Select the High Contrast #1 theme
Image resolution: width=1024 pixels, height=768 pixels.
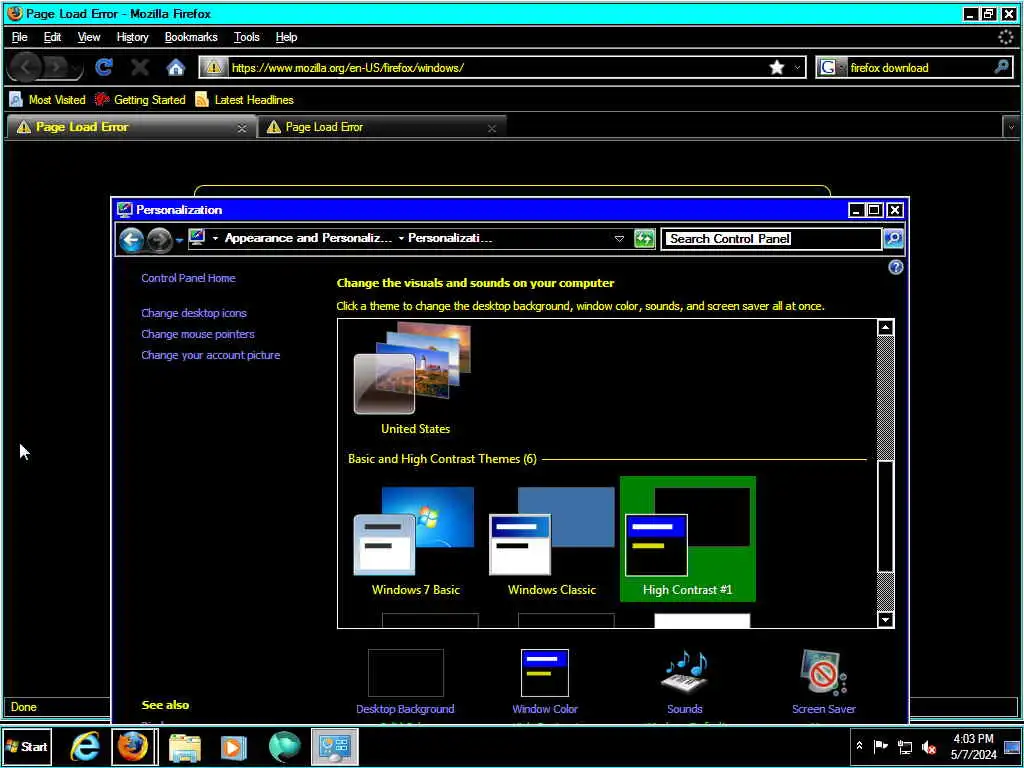point(687,539)
